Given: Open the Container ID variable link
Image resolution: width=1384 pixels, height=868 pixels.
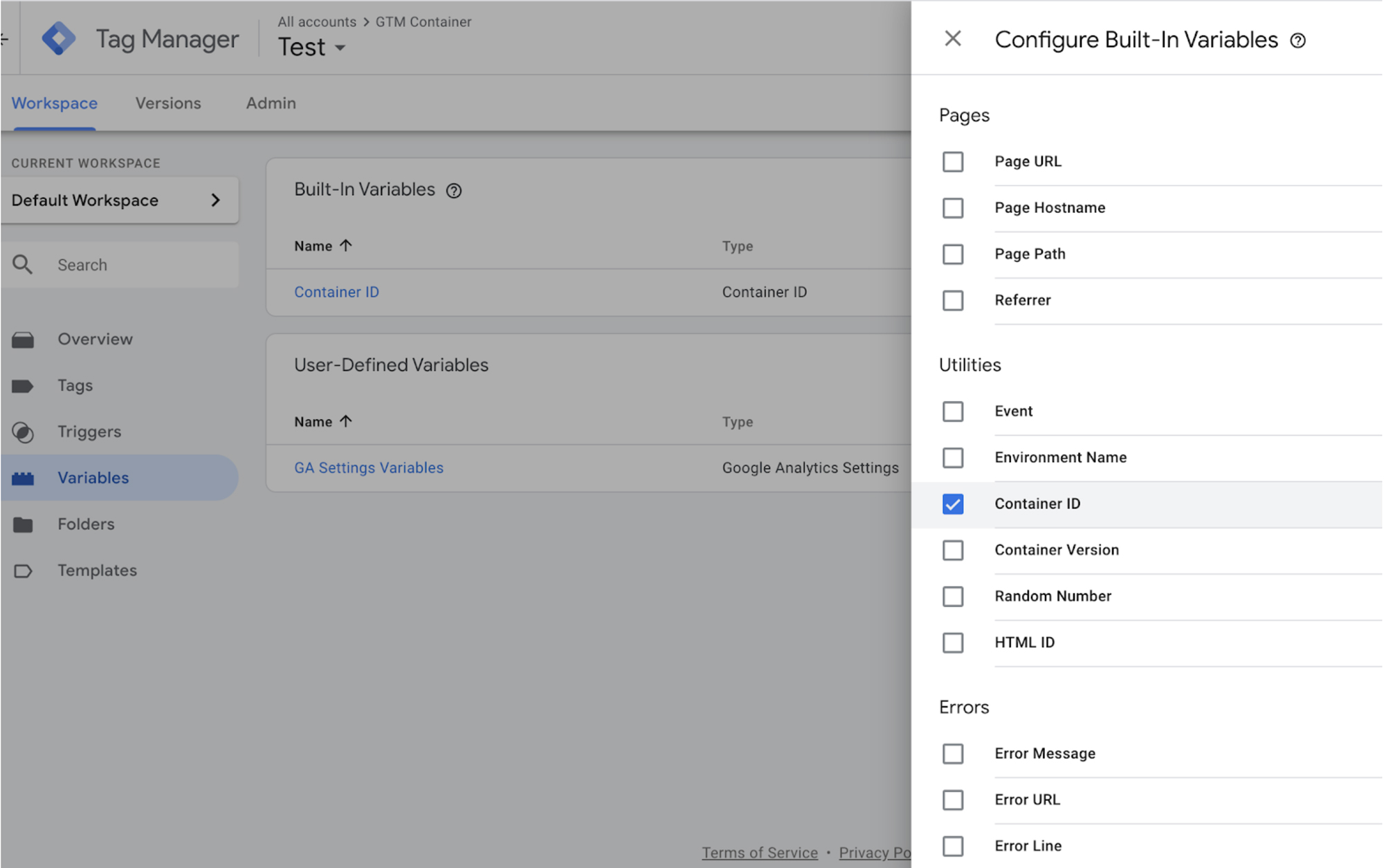Looking at the screenshot, I should click(x=338, y=291).
